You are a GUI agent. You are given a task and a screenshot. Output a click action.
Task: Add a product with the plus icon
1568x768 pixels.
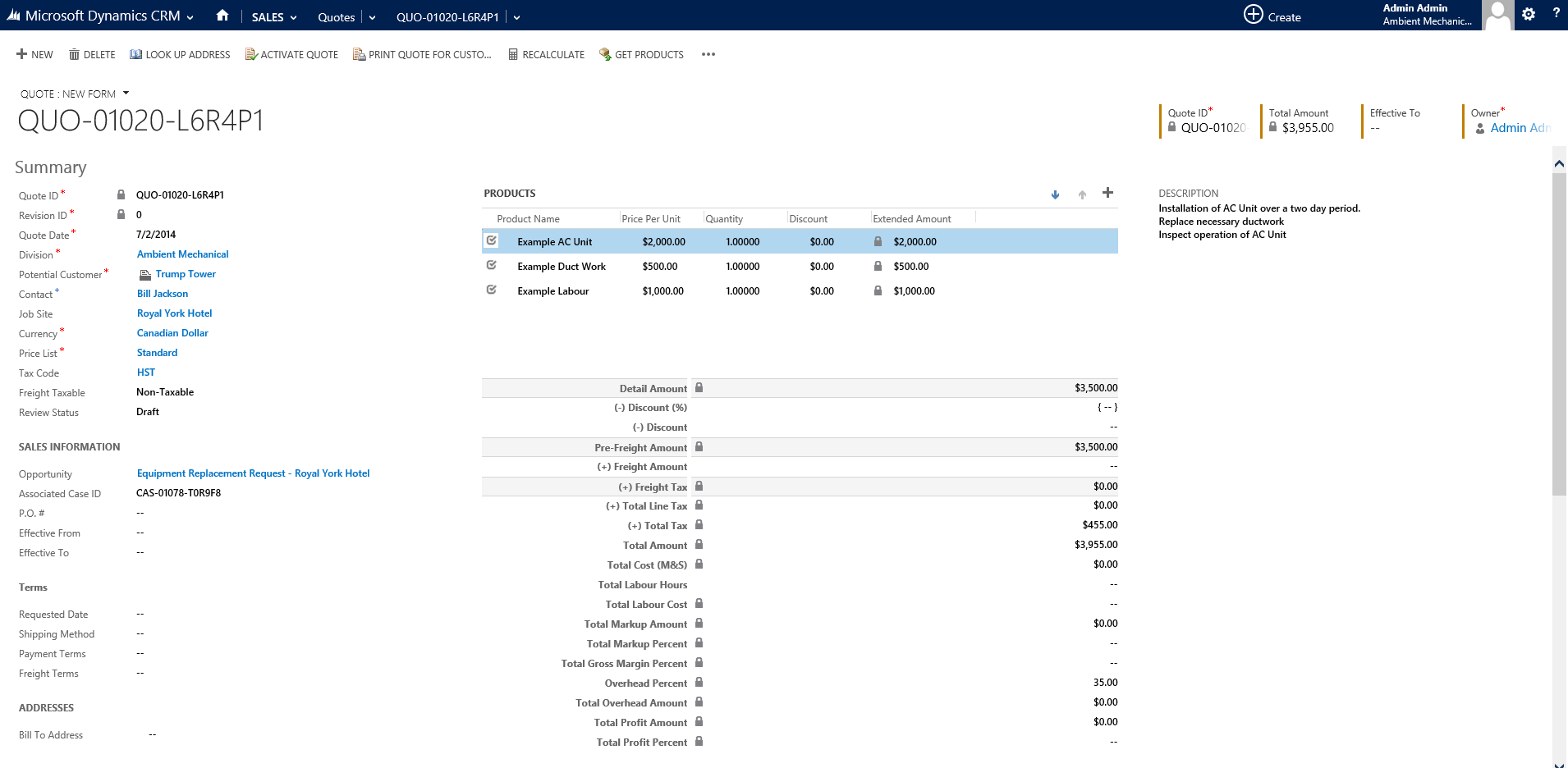pos(1107,193)
